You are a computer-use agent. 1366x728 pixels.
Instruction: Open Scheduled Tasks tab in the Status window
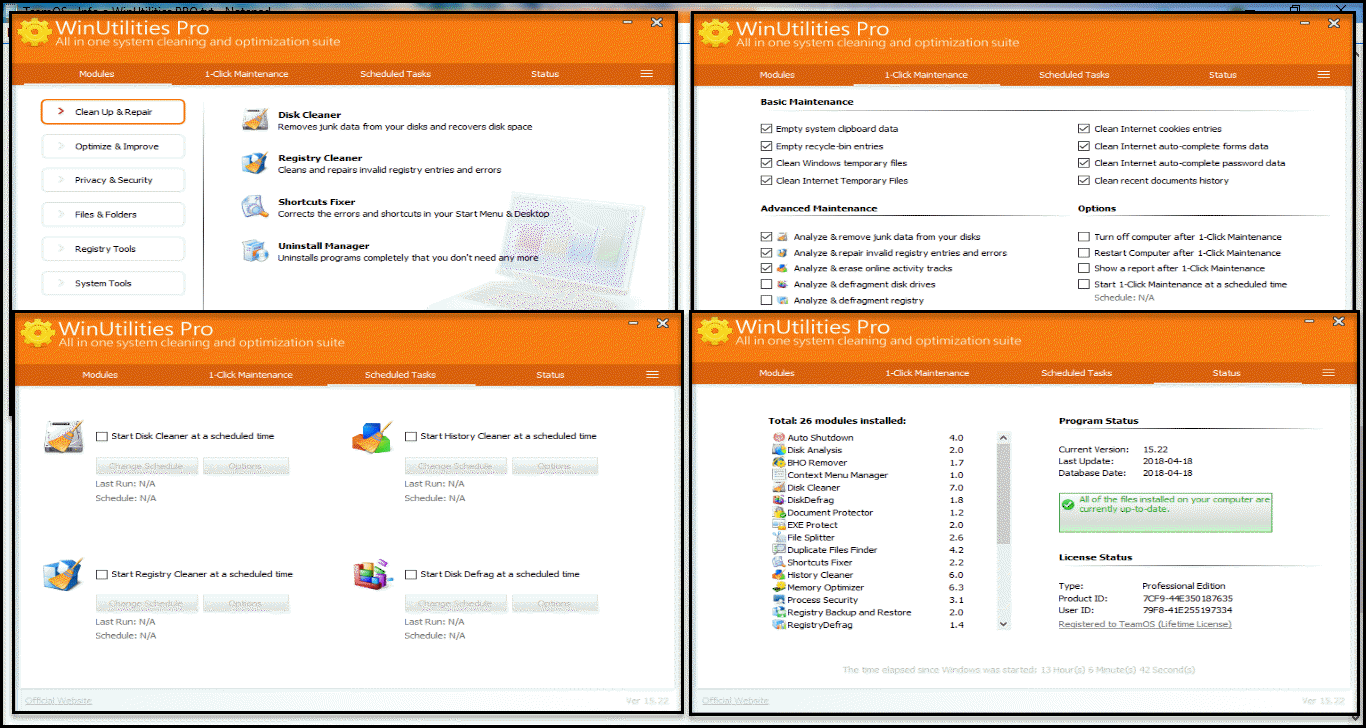1077,373
